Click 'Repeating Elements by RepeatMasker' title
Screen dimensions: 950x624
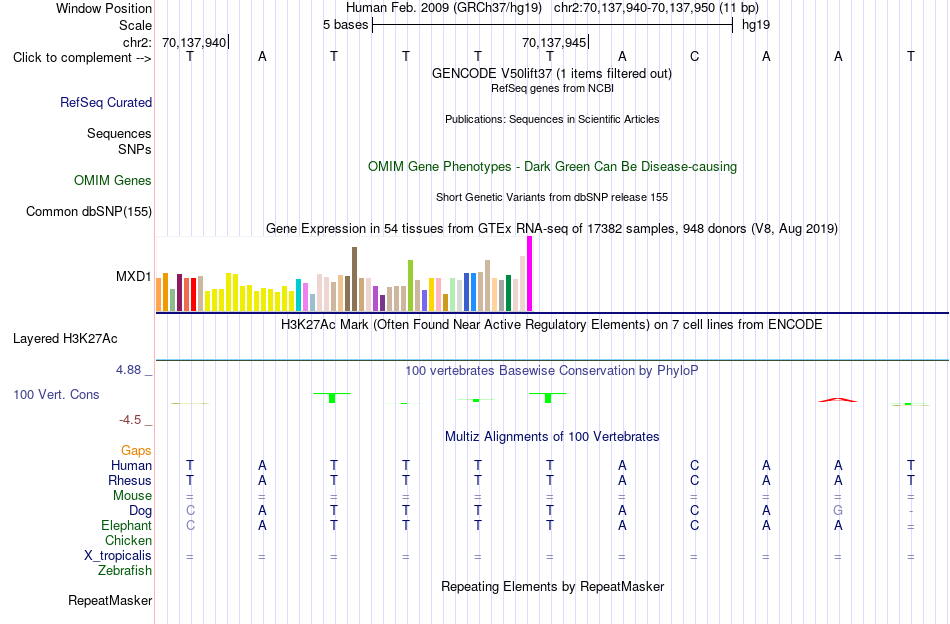point(553,586)
